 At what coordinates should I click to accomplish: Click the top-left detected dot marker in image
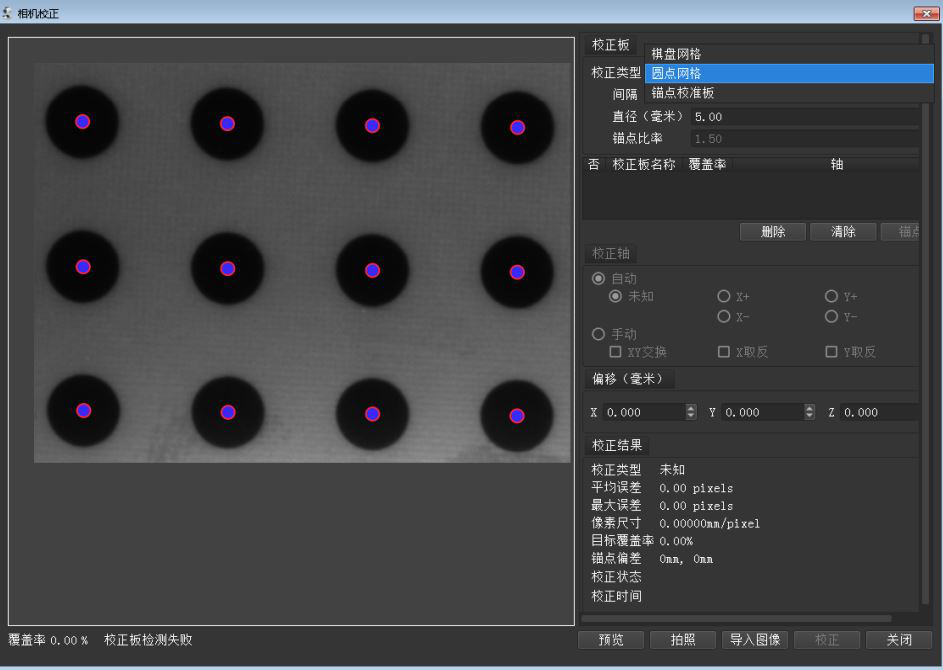pos(83,121)
